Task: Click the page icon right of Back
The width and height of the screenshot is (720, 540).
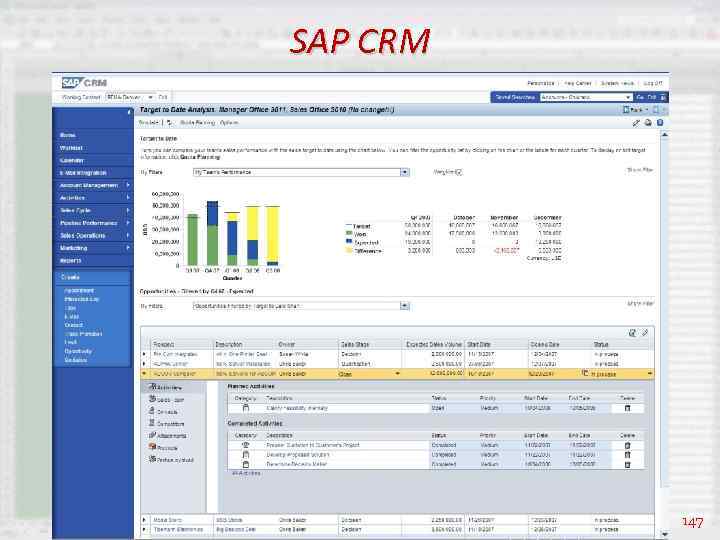Action: tap(656, 110)
